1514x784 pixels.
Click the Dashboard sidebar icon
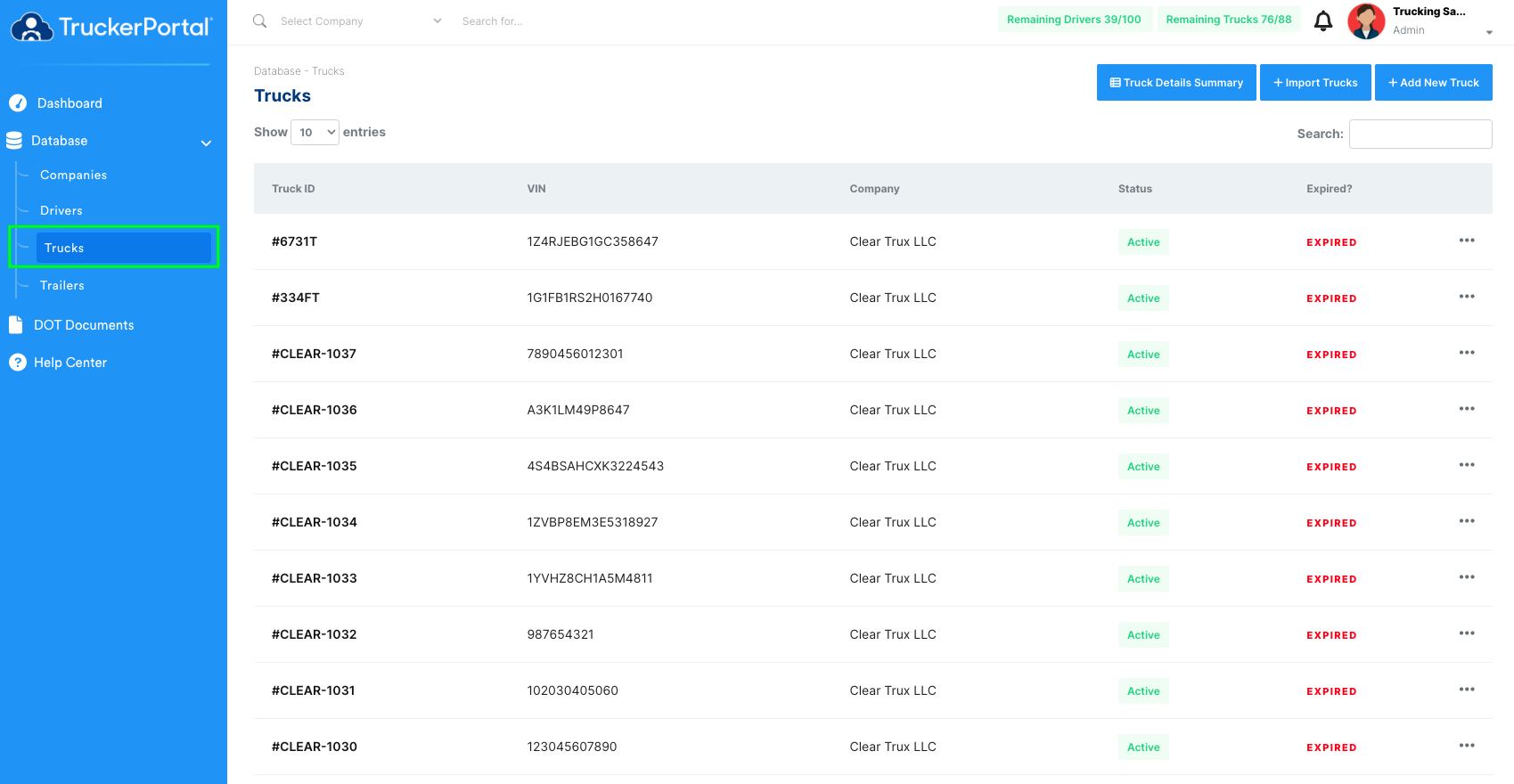click(x=18, y=103)
